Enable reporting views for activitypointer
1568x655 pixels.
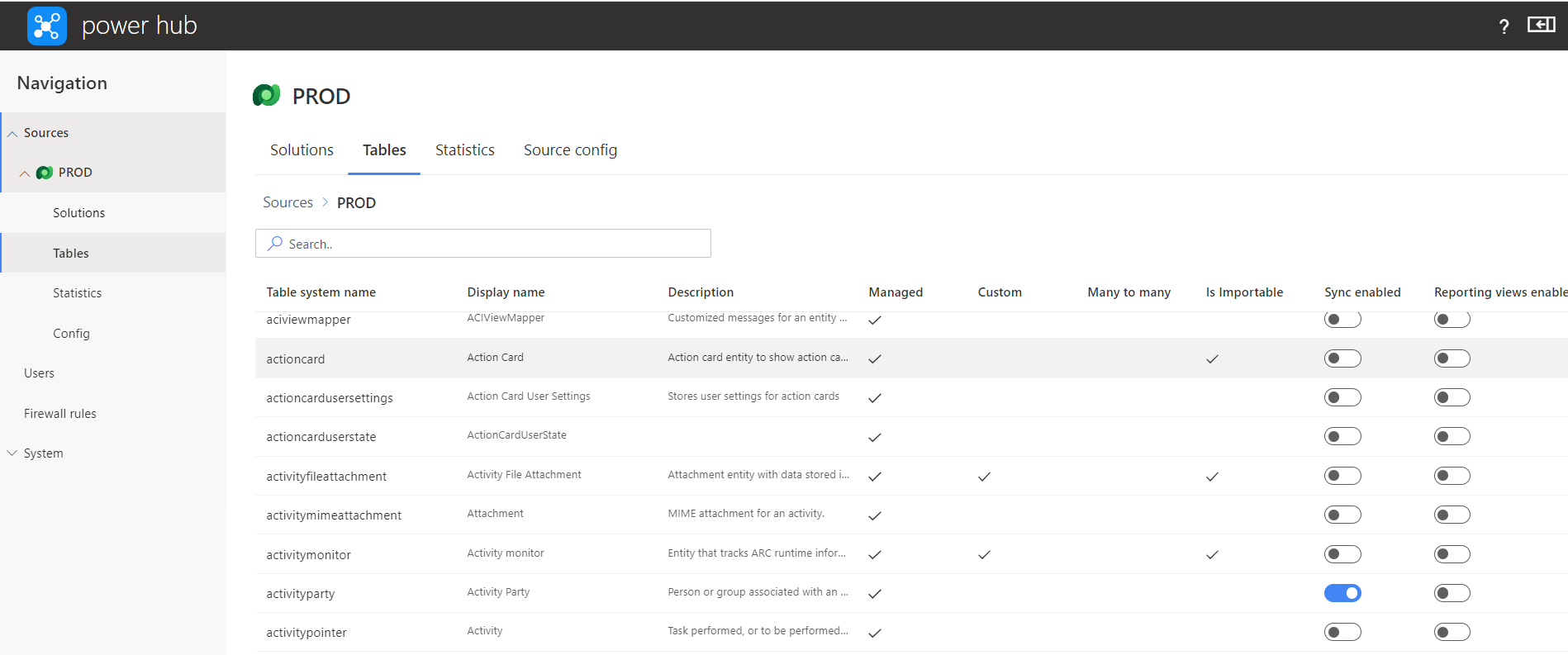[1452, 633]
